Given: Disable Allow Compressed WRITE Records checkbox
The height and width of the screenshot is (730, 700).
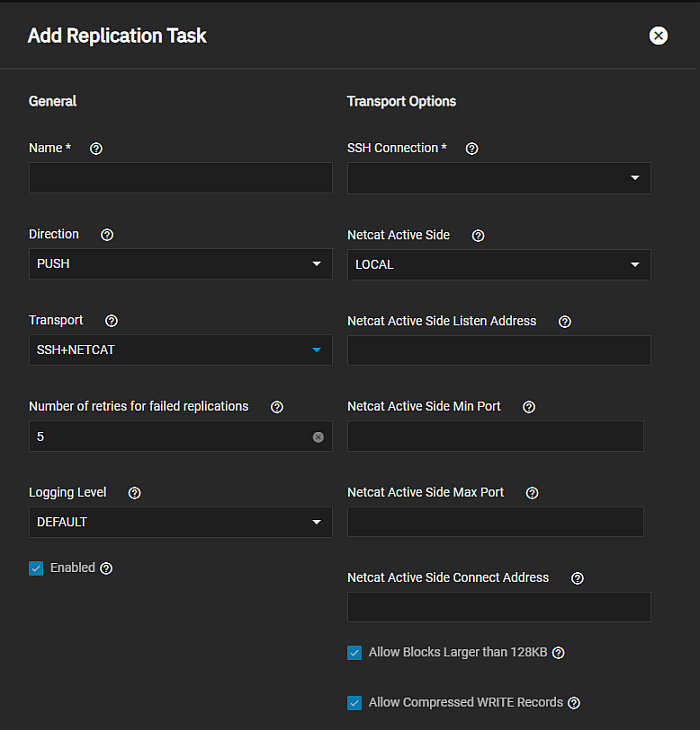Looking at the screenshot, I should coord(355,703).
